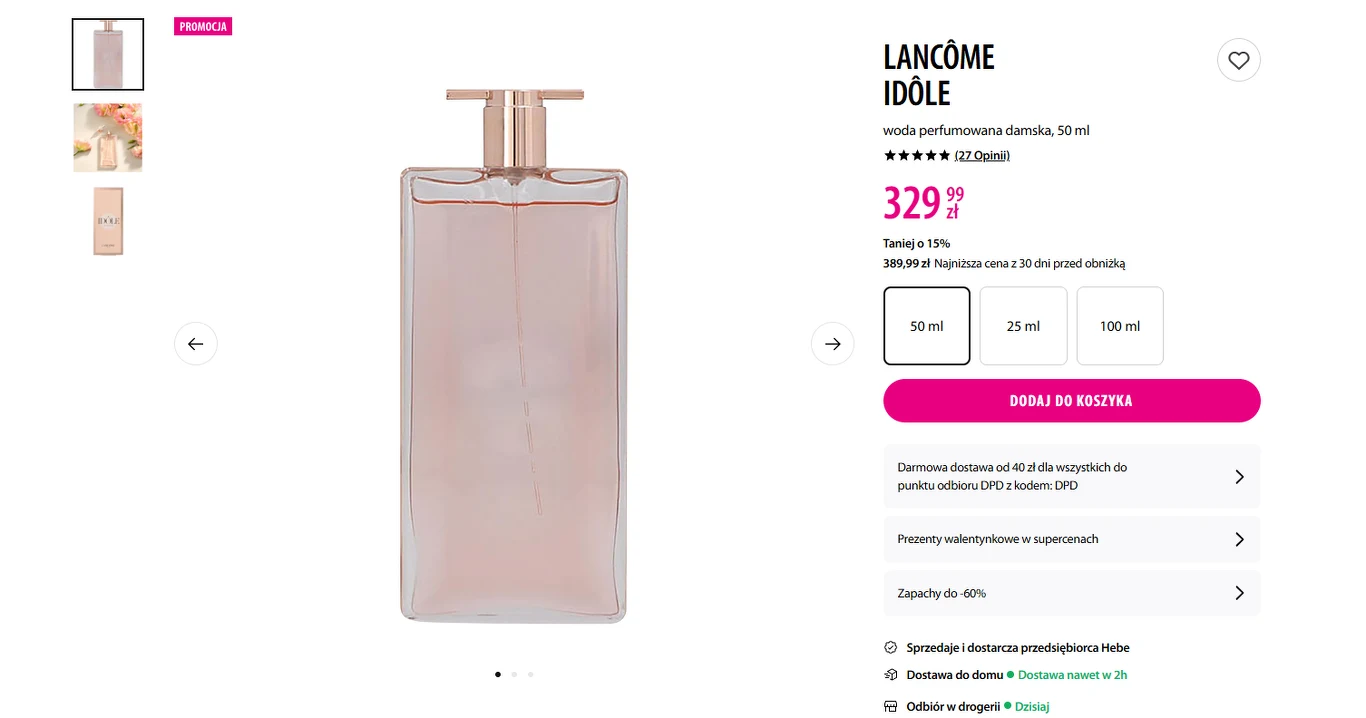Select the Idôle box packaging thumbnail

(x=107, y=220)
